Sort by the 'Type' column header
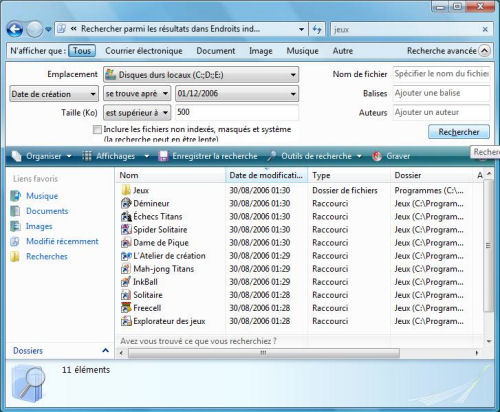The image size is (500, 412). click(349, 175)
